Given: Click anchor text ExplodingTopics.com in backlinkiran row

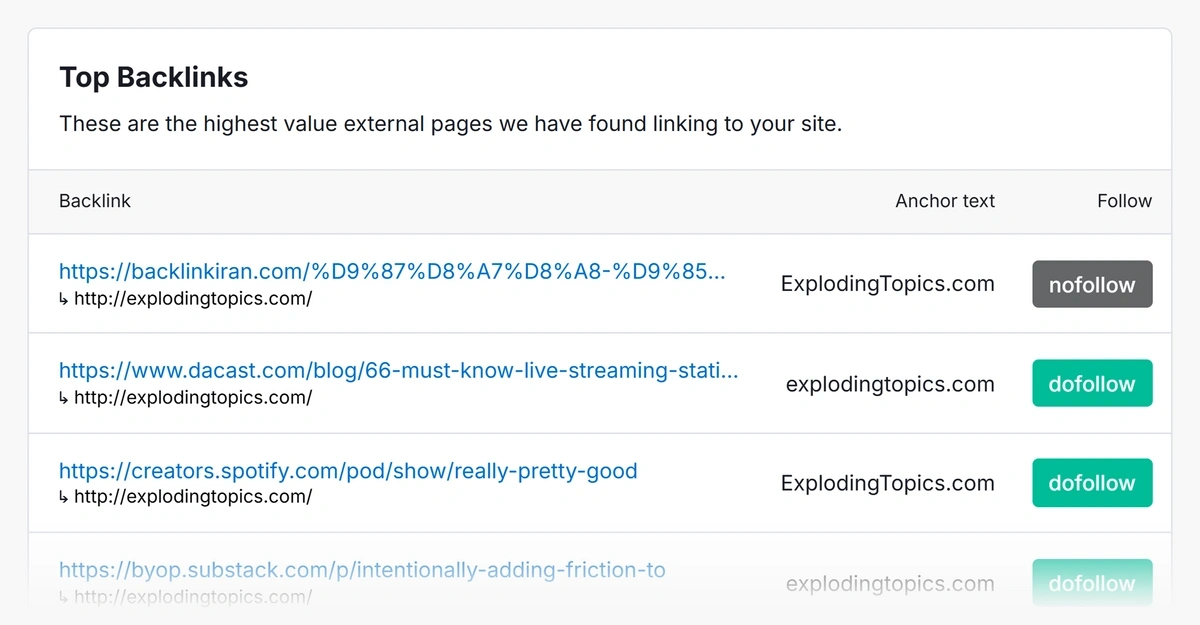Looking at the screenshot, I should pyautogui.click(x=888, y=284).
